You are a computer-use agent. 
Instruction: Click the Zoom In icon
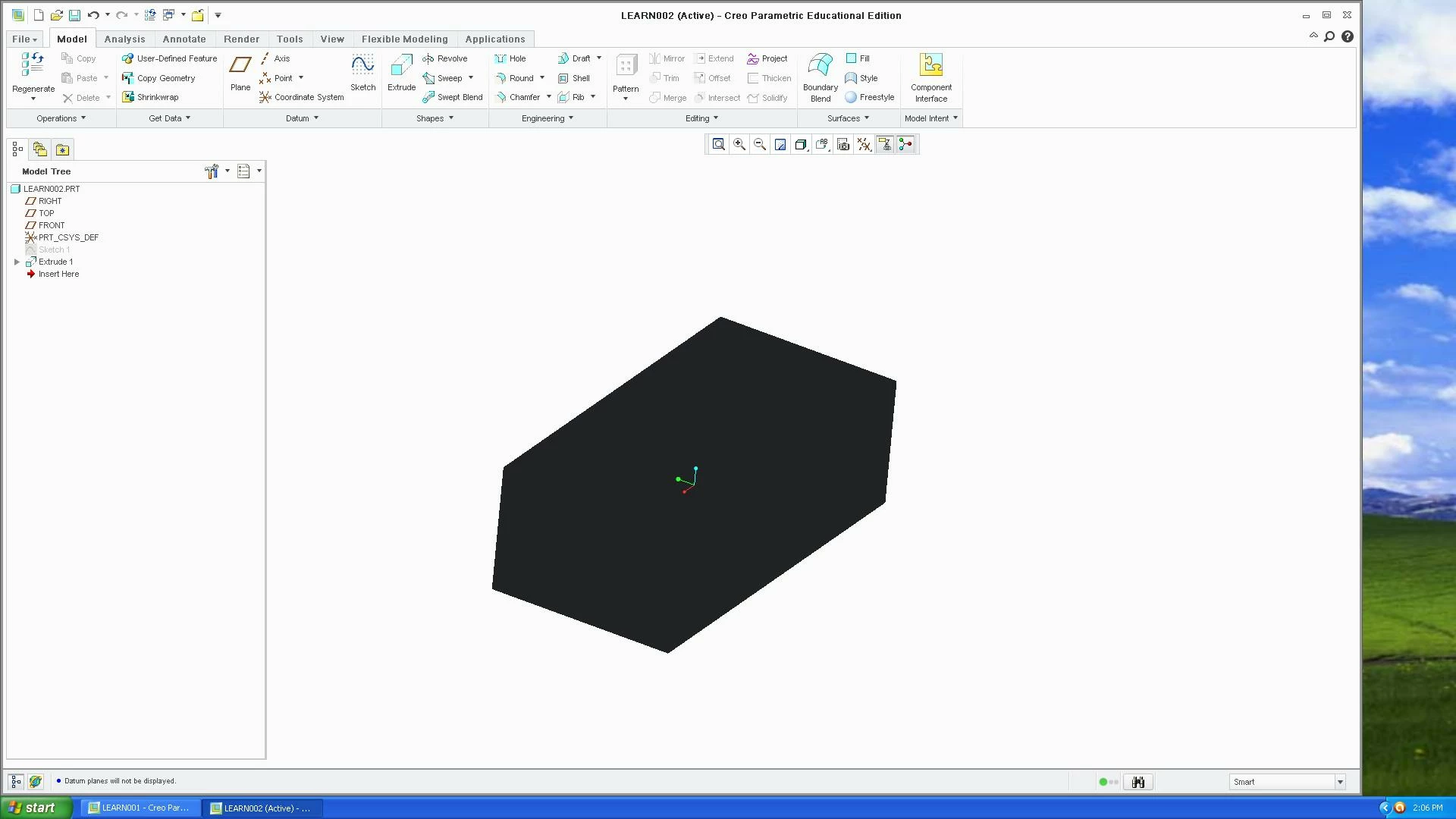coord(739,145)
